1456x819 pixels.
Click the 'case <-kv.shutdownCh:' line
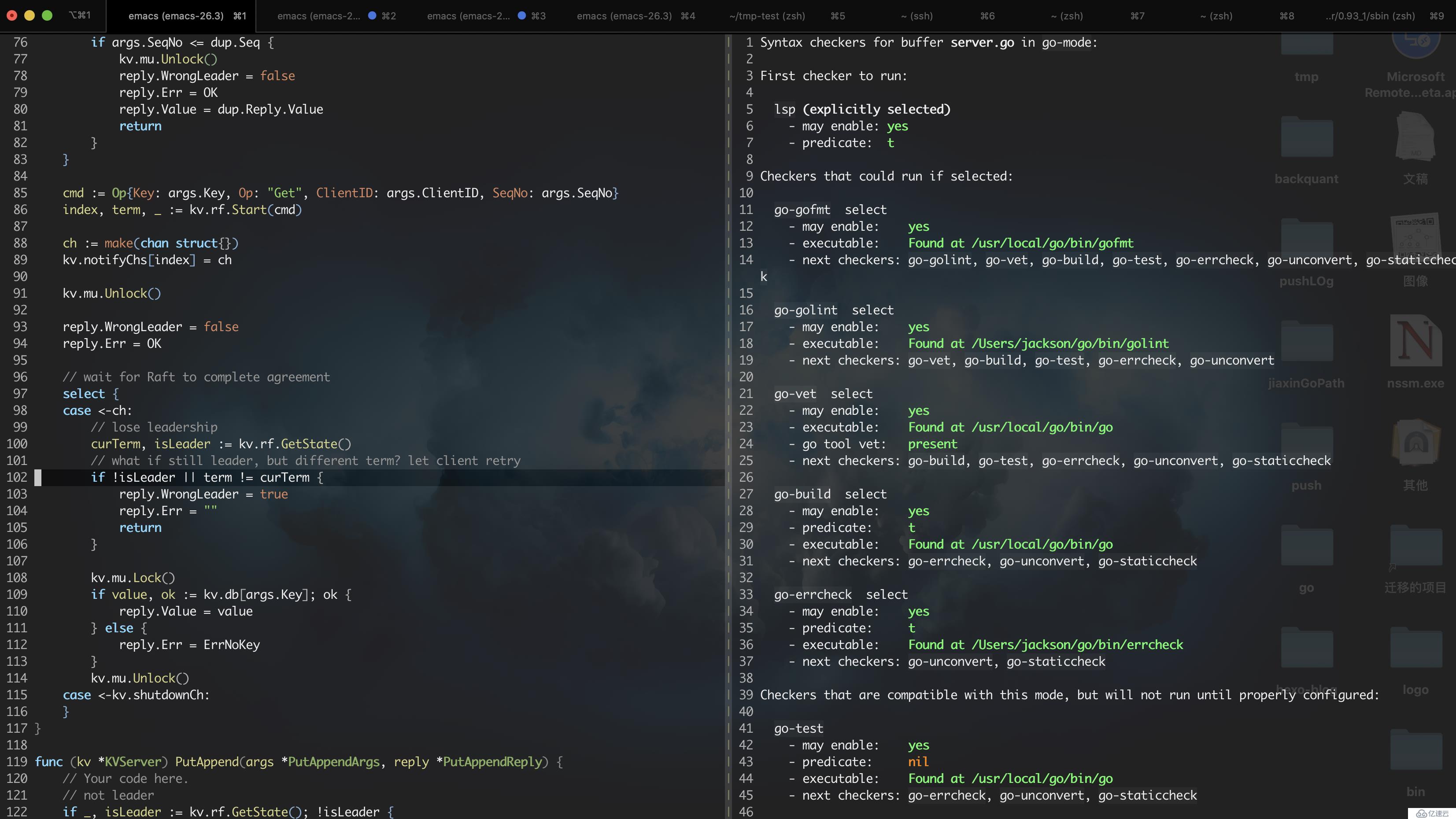click(x=136, y=695)
